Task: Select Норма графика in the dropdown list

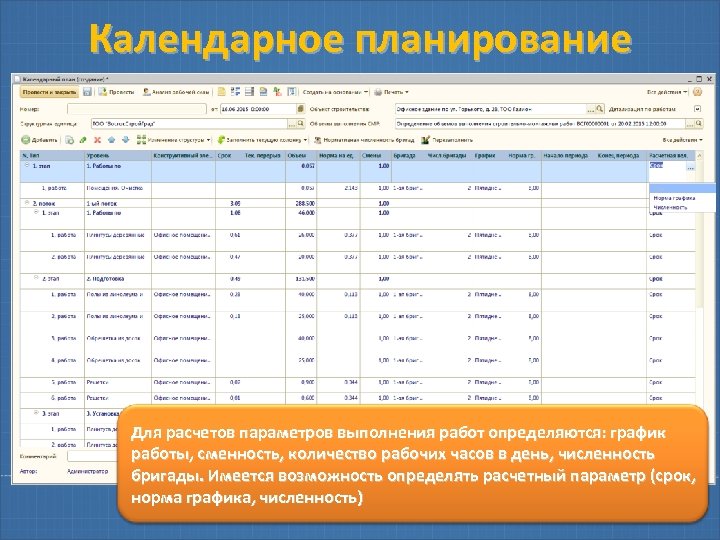Action: pos(674,198)
